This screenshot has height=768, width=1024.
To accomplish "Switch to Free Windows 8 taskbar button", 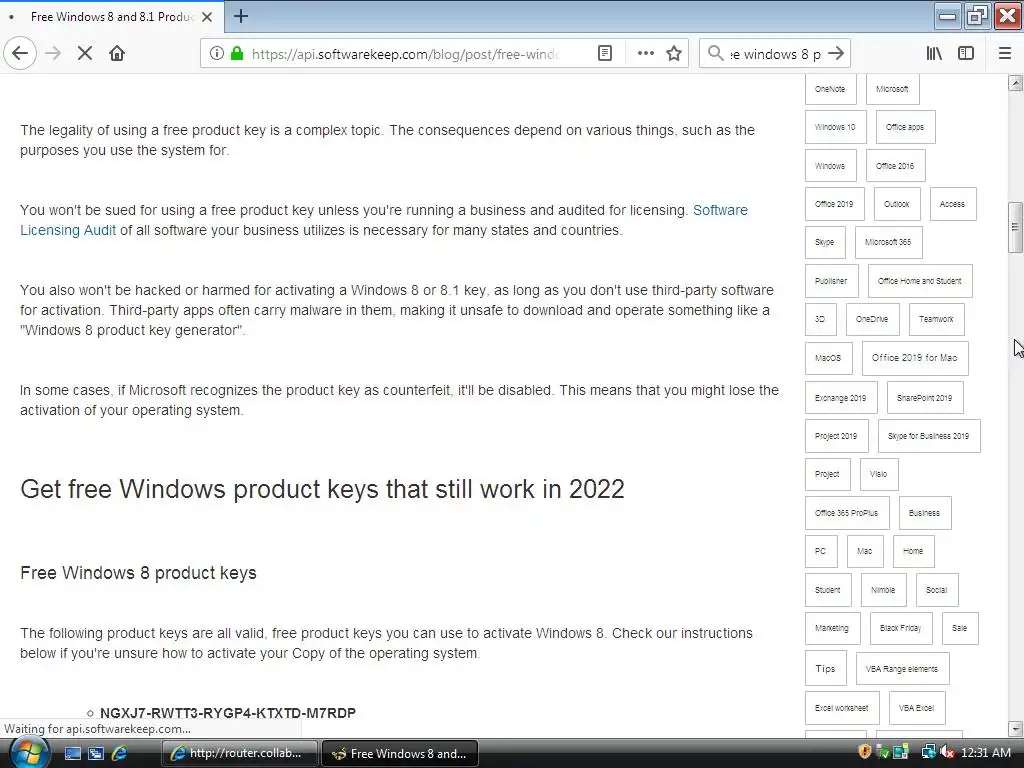I will point(400,754).
